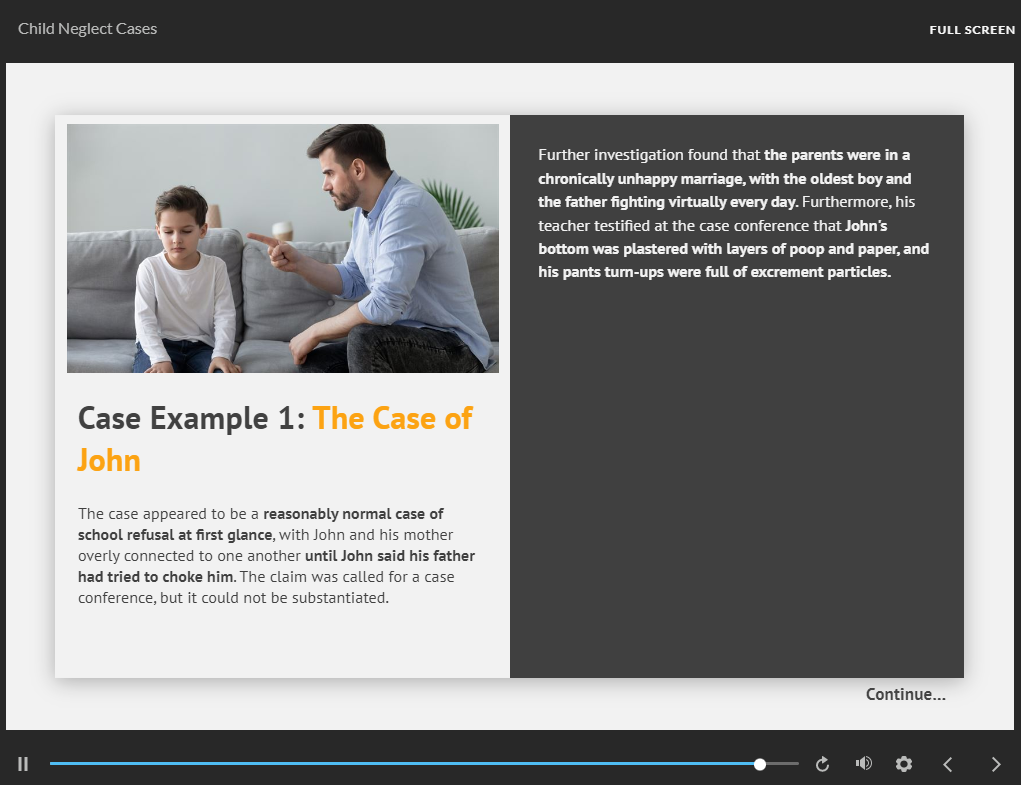The width and height of the screenshot is (1021, 785).
Task: Go to the previous slide
Action: tap(948, 764)
